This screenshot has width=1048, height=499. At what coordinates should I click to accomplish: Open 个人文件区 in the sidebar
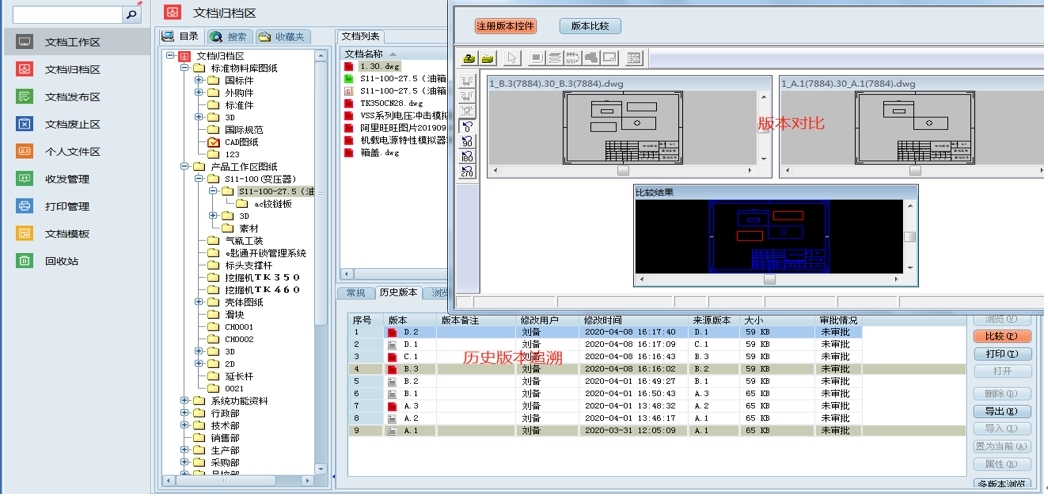click(72, 152)
